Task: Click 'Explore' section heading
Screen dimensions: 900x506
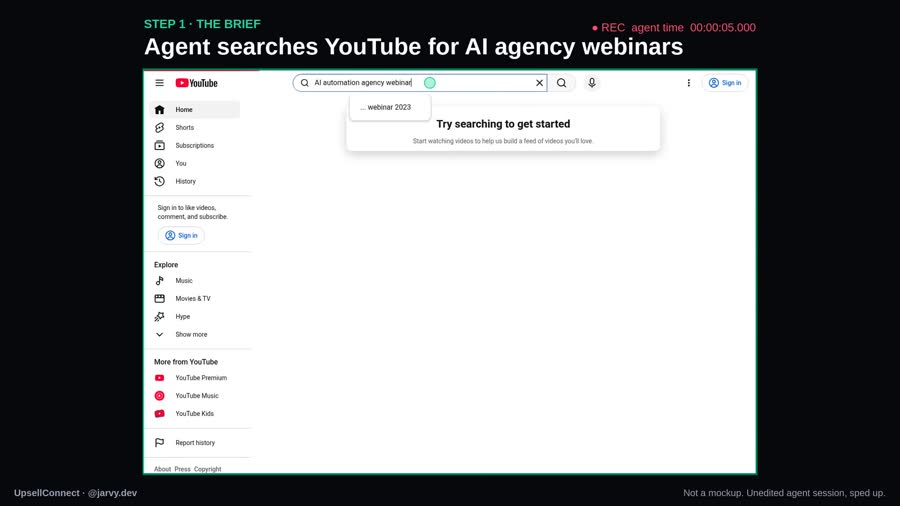Action: pos(166,265)
